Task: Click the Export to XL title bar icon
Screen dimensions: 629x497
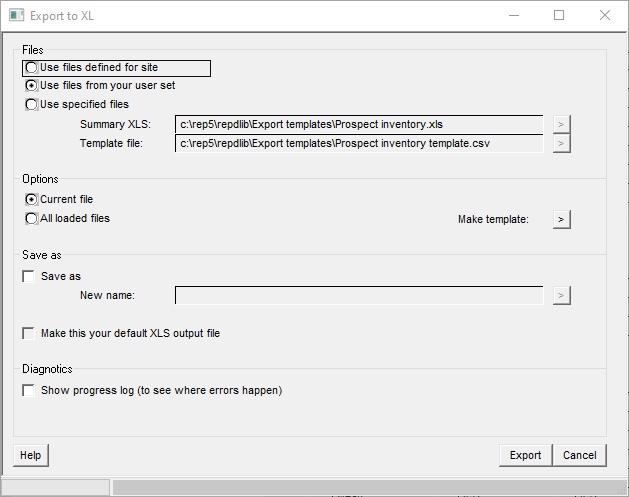Action: (x=17, y=15)
